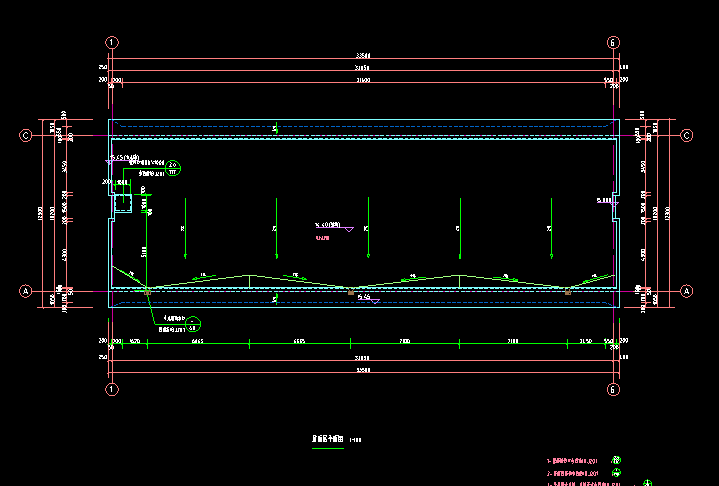Click the second pink legend note line
Viewport: 719px width, 486px height.
[x=573, y=473]
